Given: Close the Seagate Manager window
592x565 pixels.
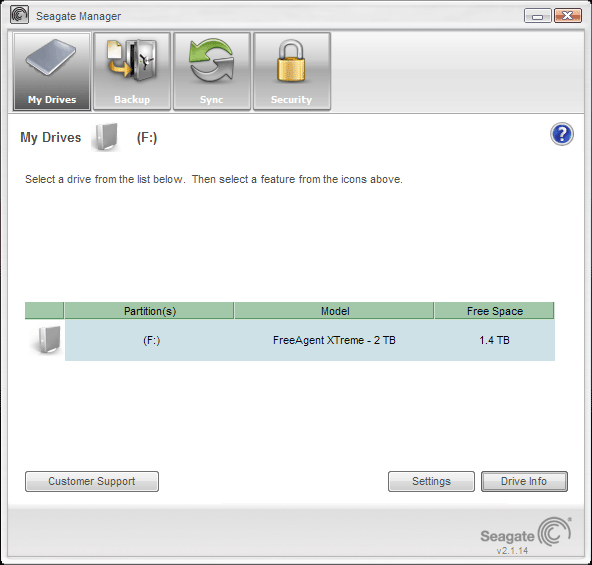Looking at the screenshot, I should coord(567,16).
